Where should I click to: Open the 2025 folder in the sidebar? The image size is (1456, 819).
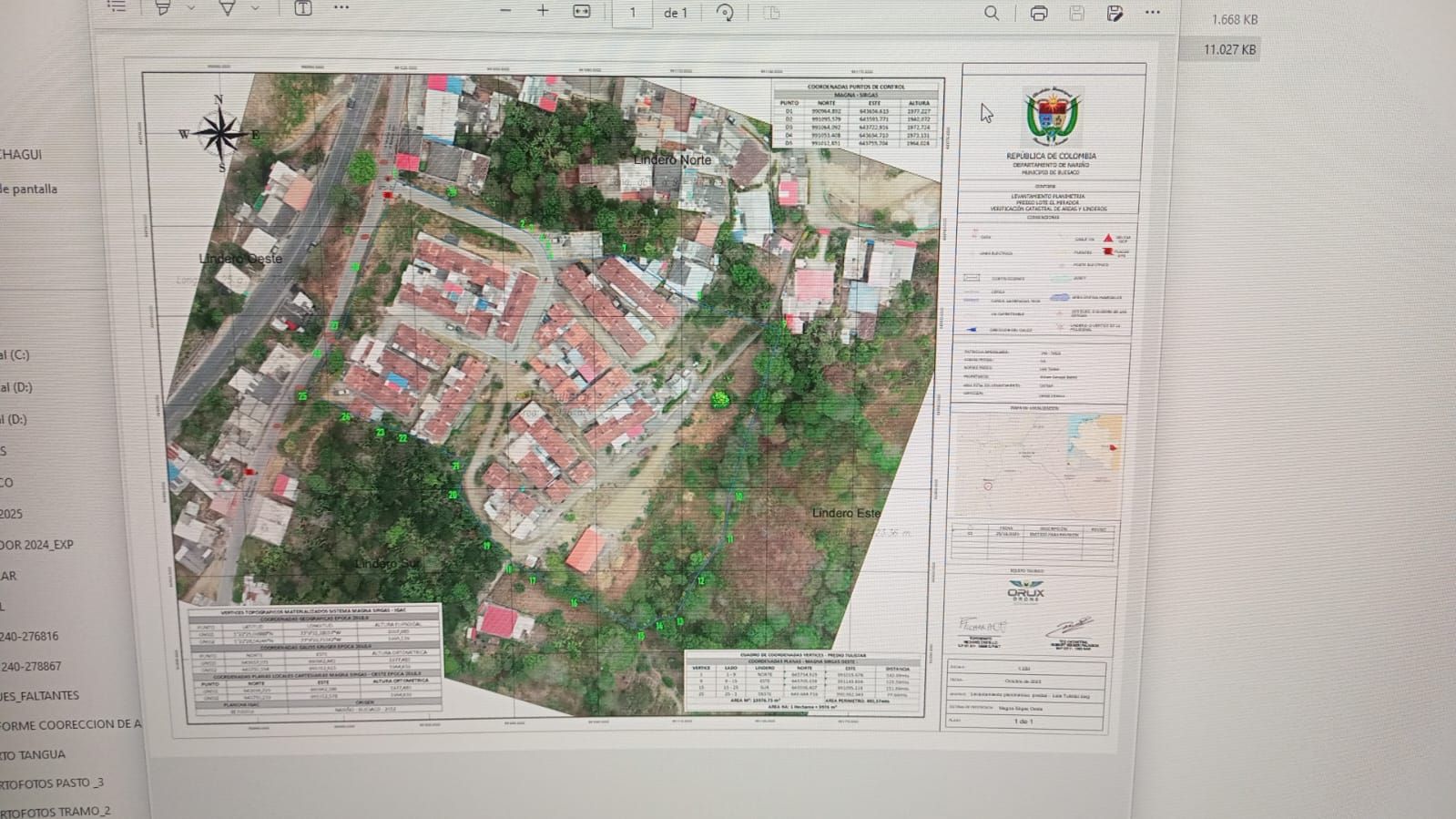[12, 514]
